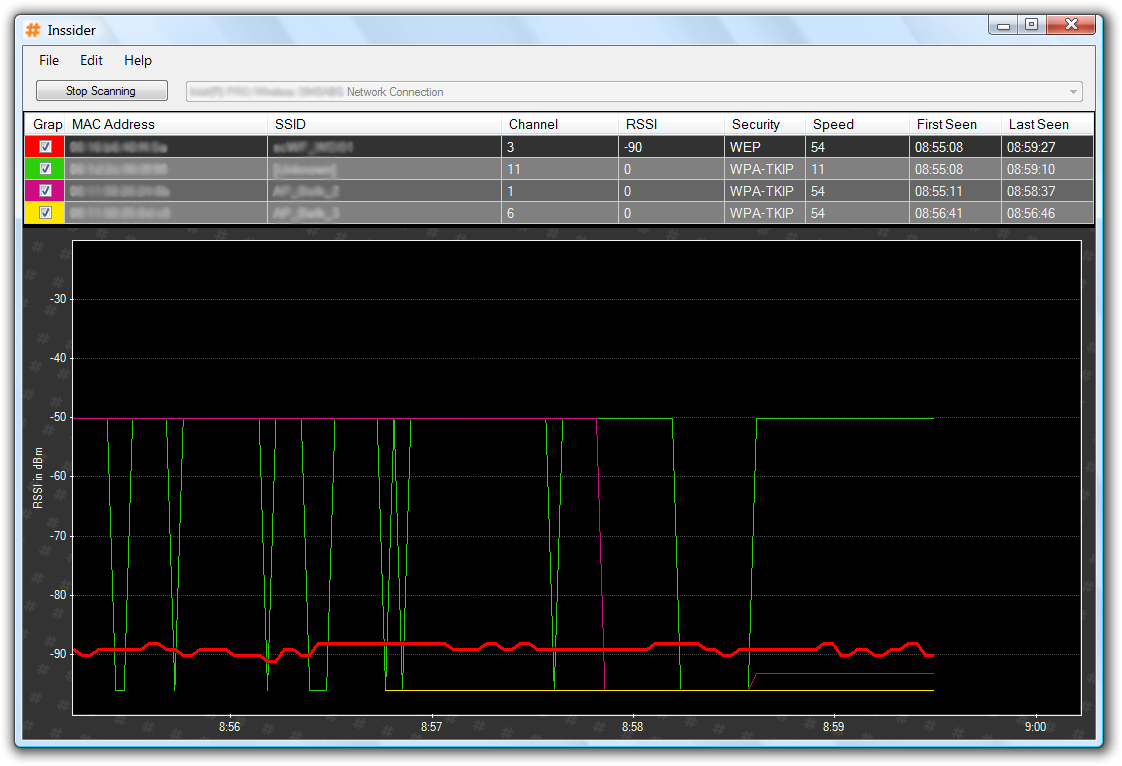Toggle graph checkbox for the channel 1 network
Viewport: 1122px width, 766px height.
(x=45, y=190)
